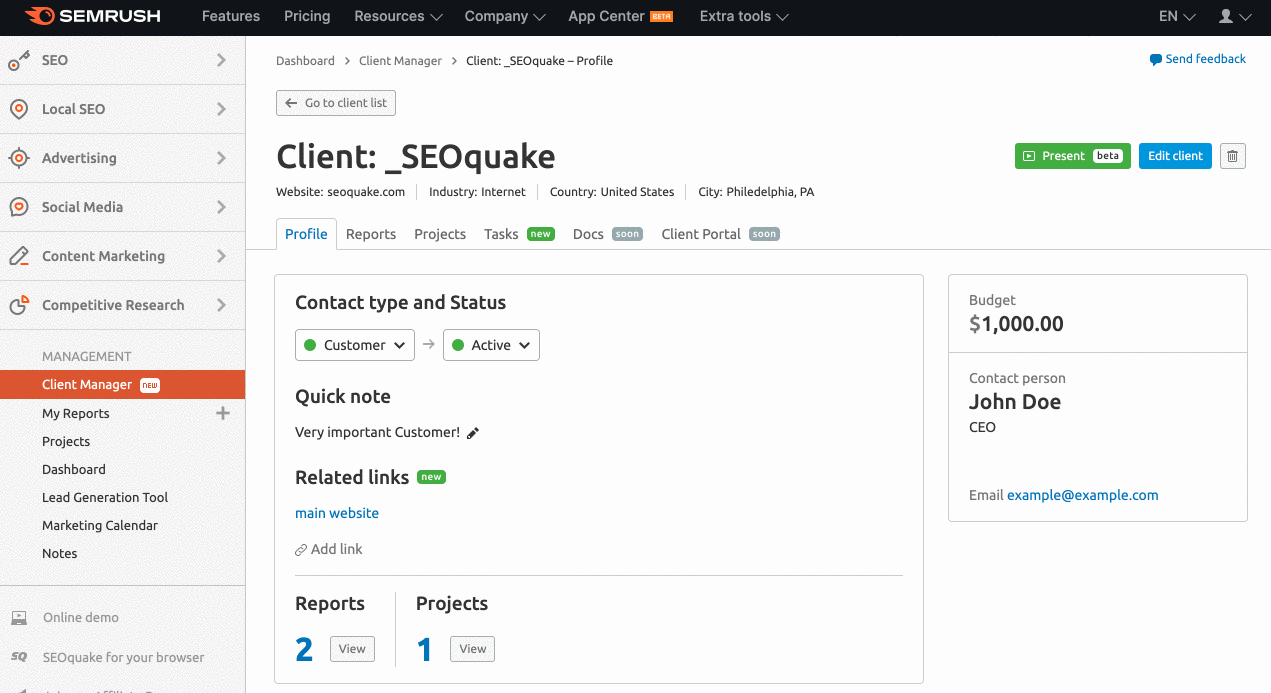The image size is (1271, 693).
Task: Click the Semrush logo
Action: (x=92, y=16)
